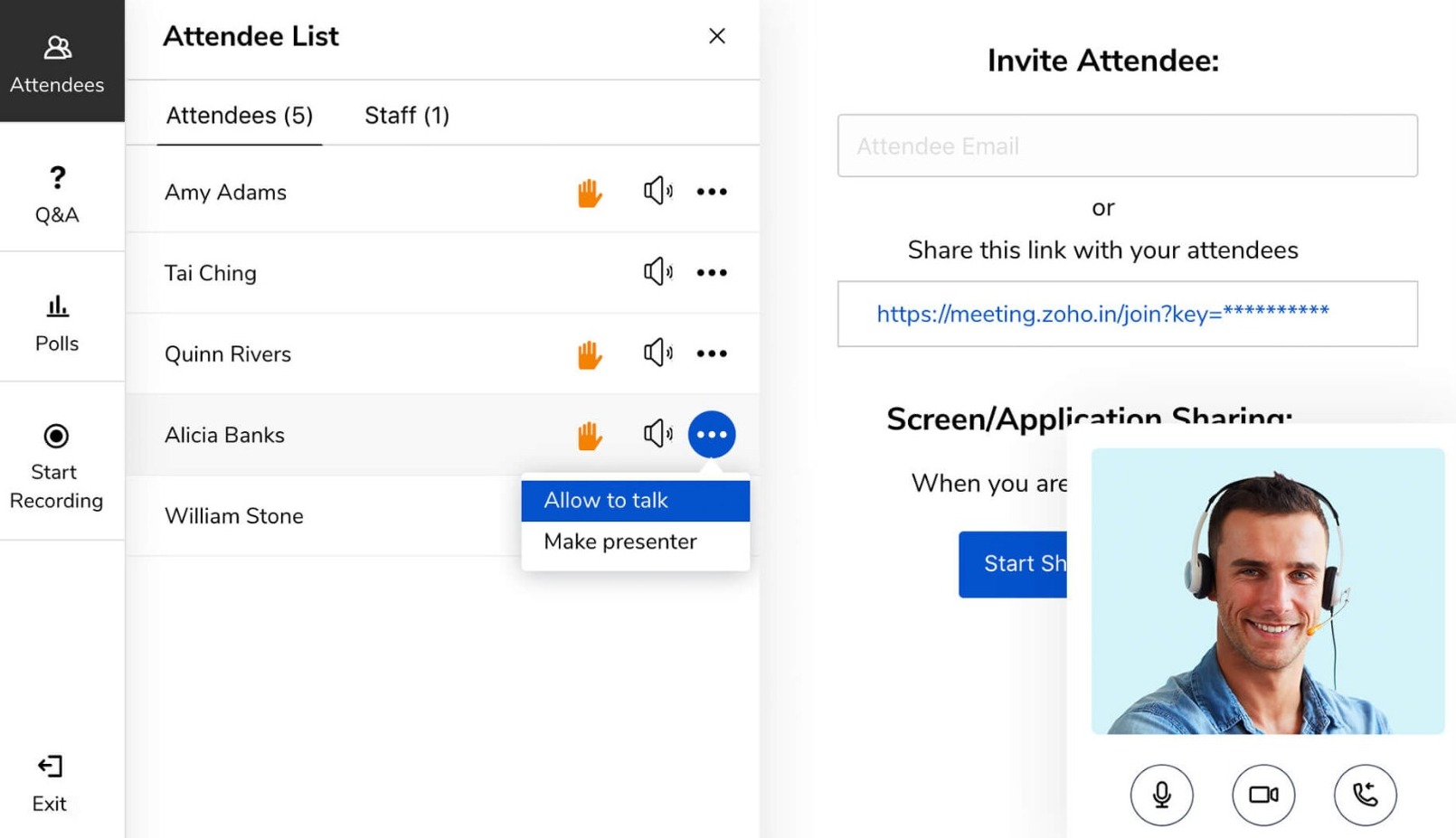Focus the Attendee Email input field
The width and height of the screenshot is (1456, 838).
point(1127,146)
